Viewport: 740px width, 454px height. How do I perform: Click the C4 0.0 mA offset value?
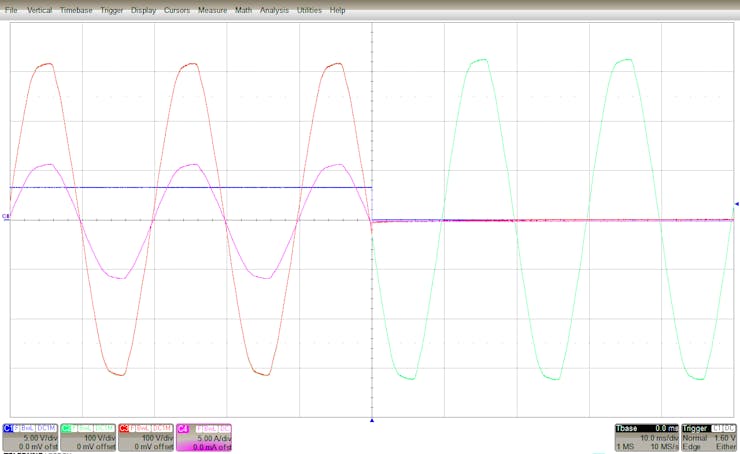(x=212, y=447)
